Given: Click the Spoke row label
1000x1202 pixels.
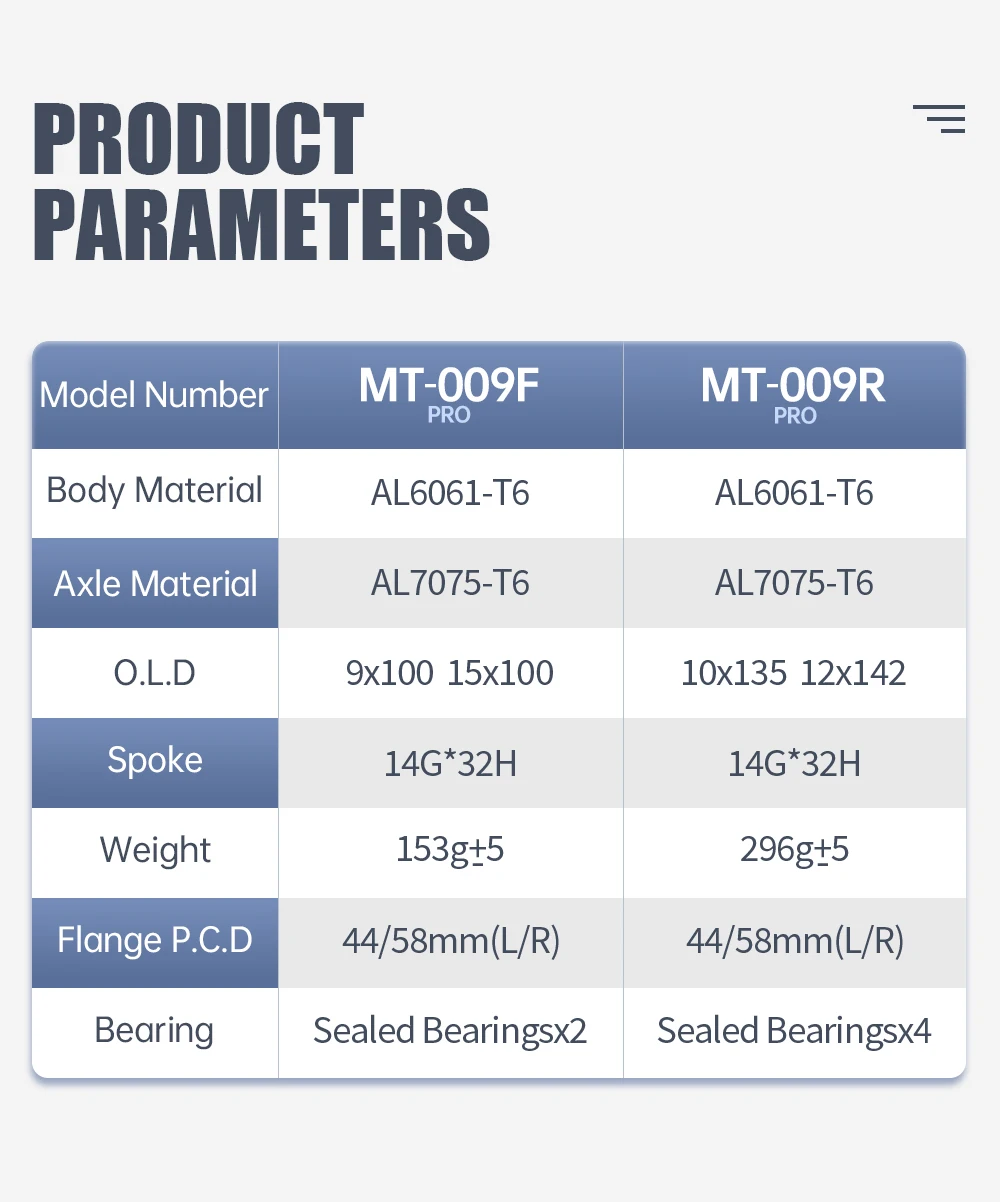Looking at the screenshot, I should [x=155, y=760].
